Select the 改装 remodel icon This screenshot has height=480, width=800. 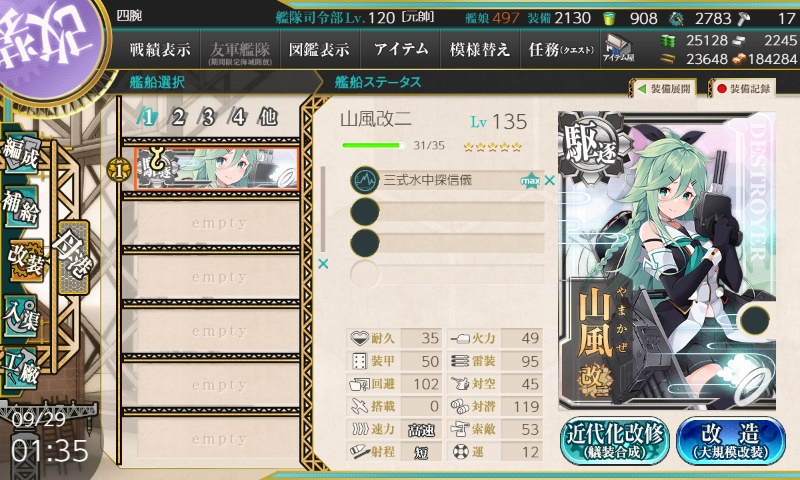pyautogui.click(x=25, y=261)
